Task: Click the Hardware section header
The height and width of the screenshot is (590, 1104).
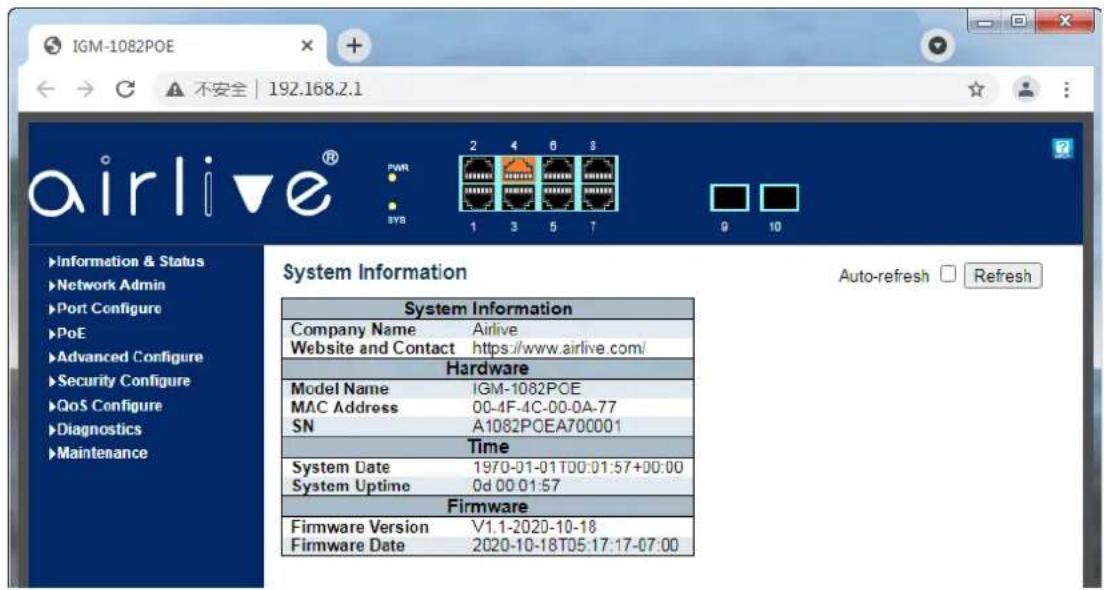Action: (x=488, y=368)
